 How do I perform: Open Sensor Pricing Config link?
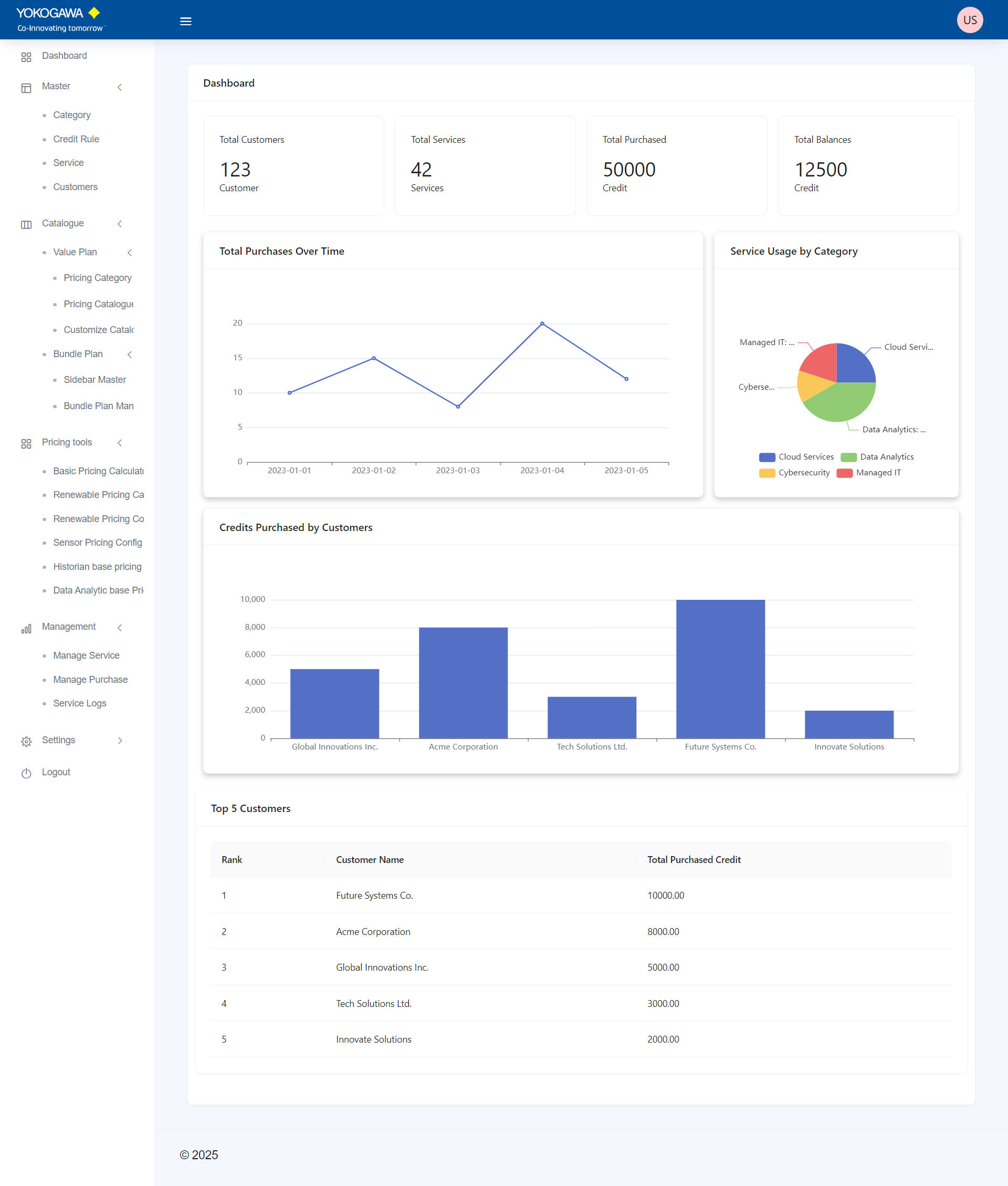click(97, 543)
